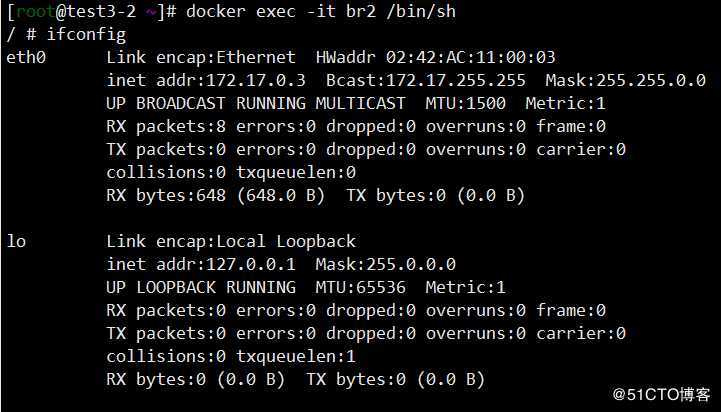Click the test3-2 hostname in prompt
This screenshot has width=721, height=412.
(98, 11)
